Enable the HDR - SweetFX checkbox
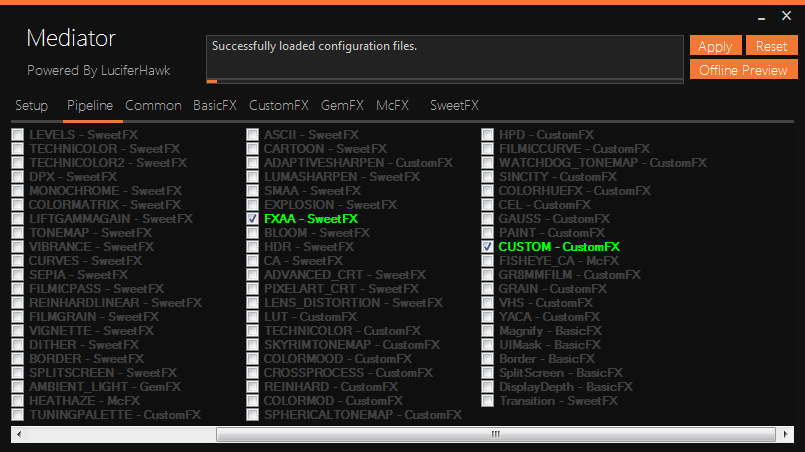Image resolution: width=805 pixels, height=452 pixels. (x=253, y=247)
